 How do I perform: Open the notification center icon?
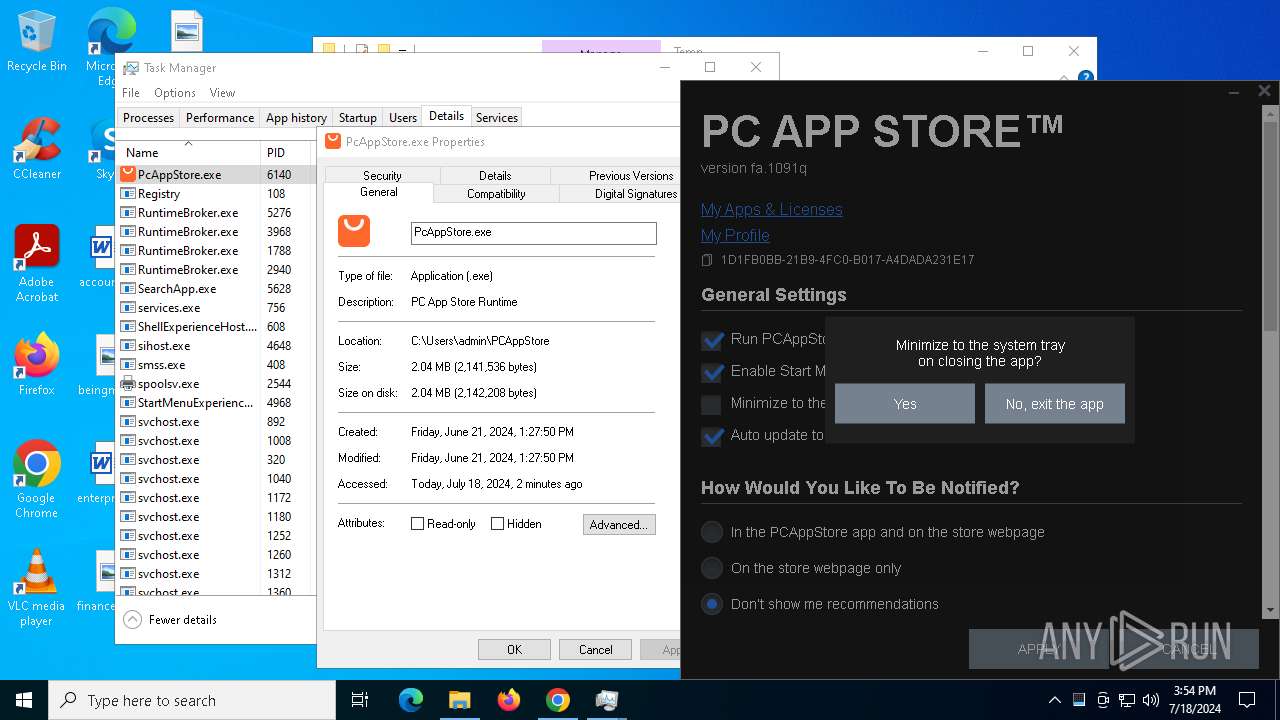point(1247,700)
